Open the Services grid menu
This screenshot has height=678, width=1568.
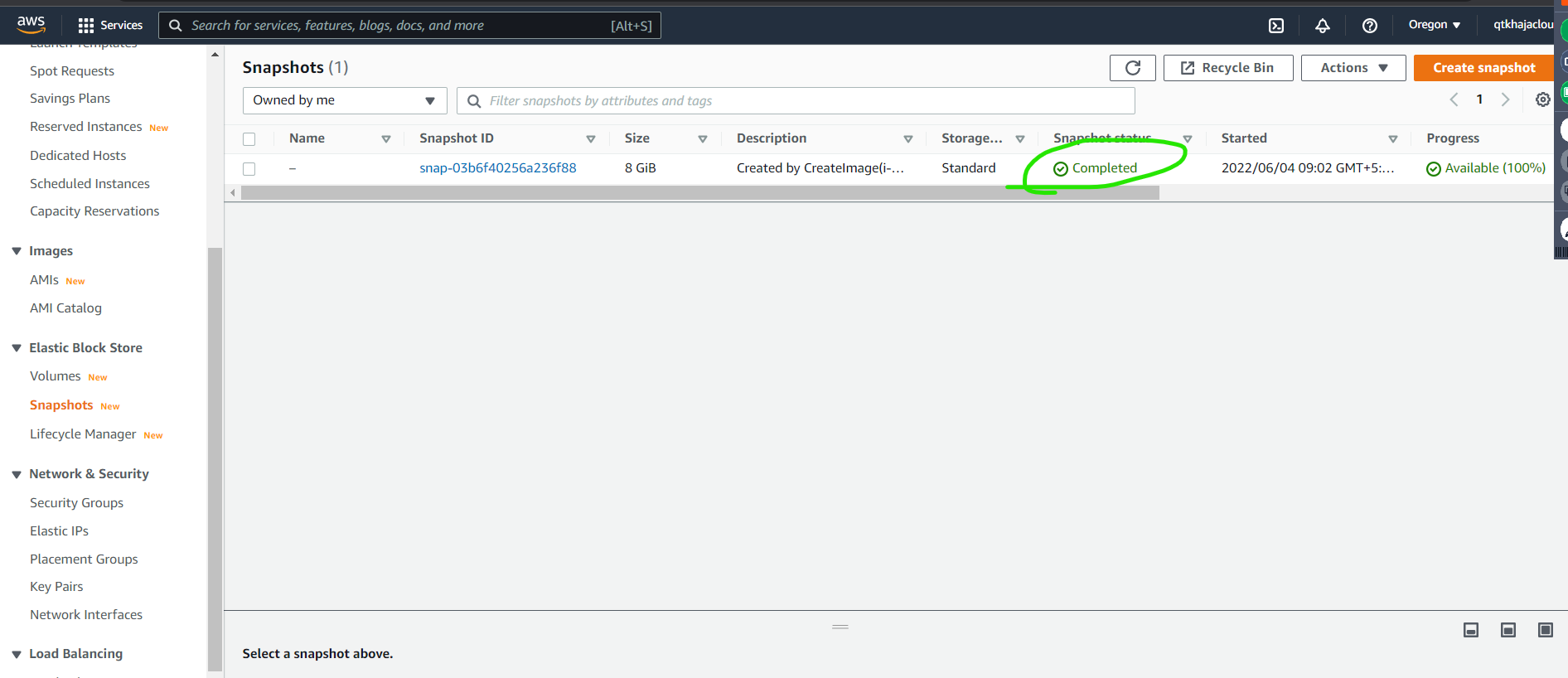[109, 26]
